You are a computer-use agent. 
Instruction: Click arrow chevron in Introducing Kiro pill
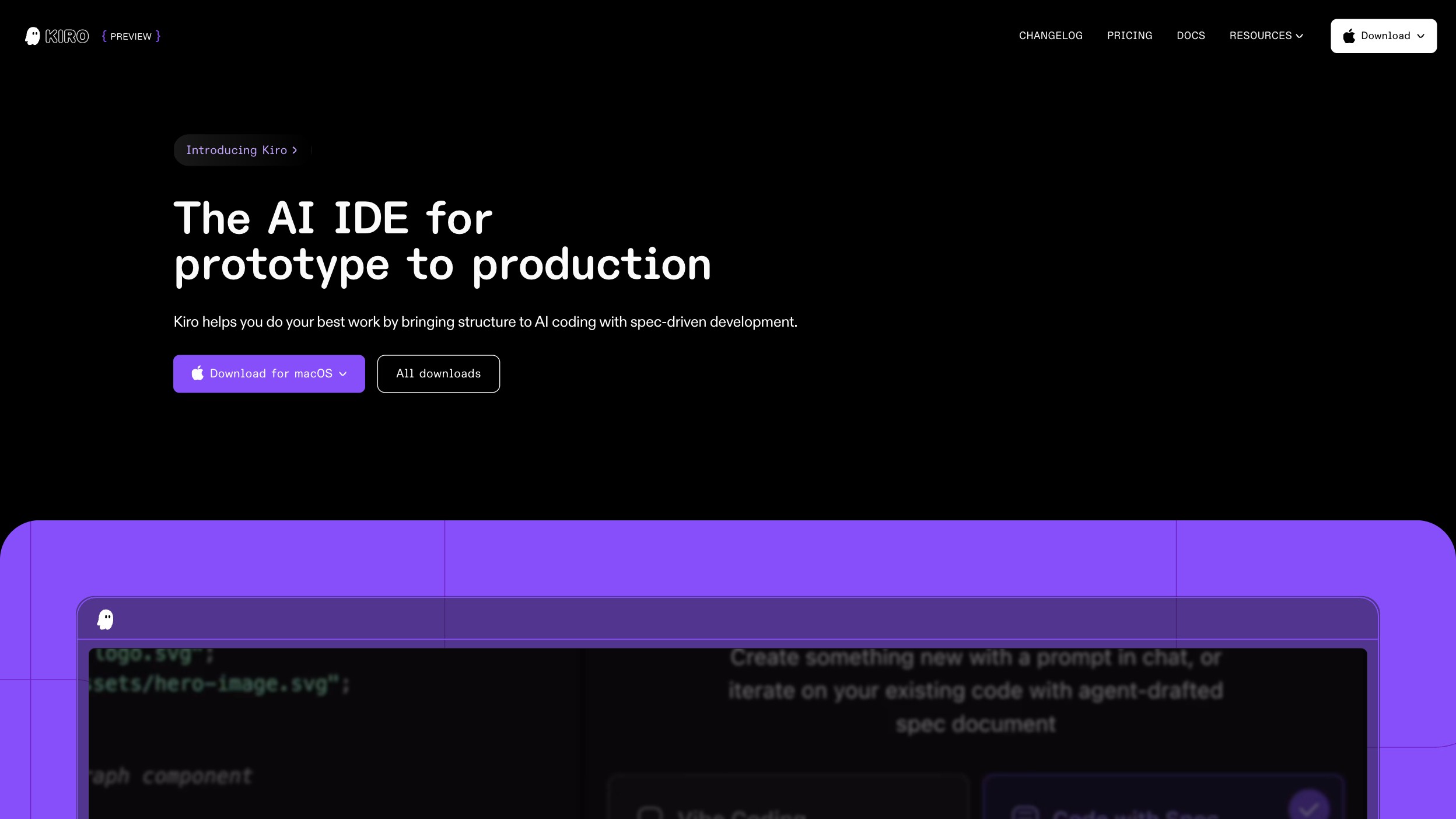(295, 150)
